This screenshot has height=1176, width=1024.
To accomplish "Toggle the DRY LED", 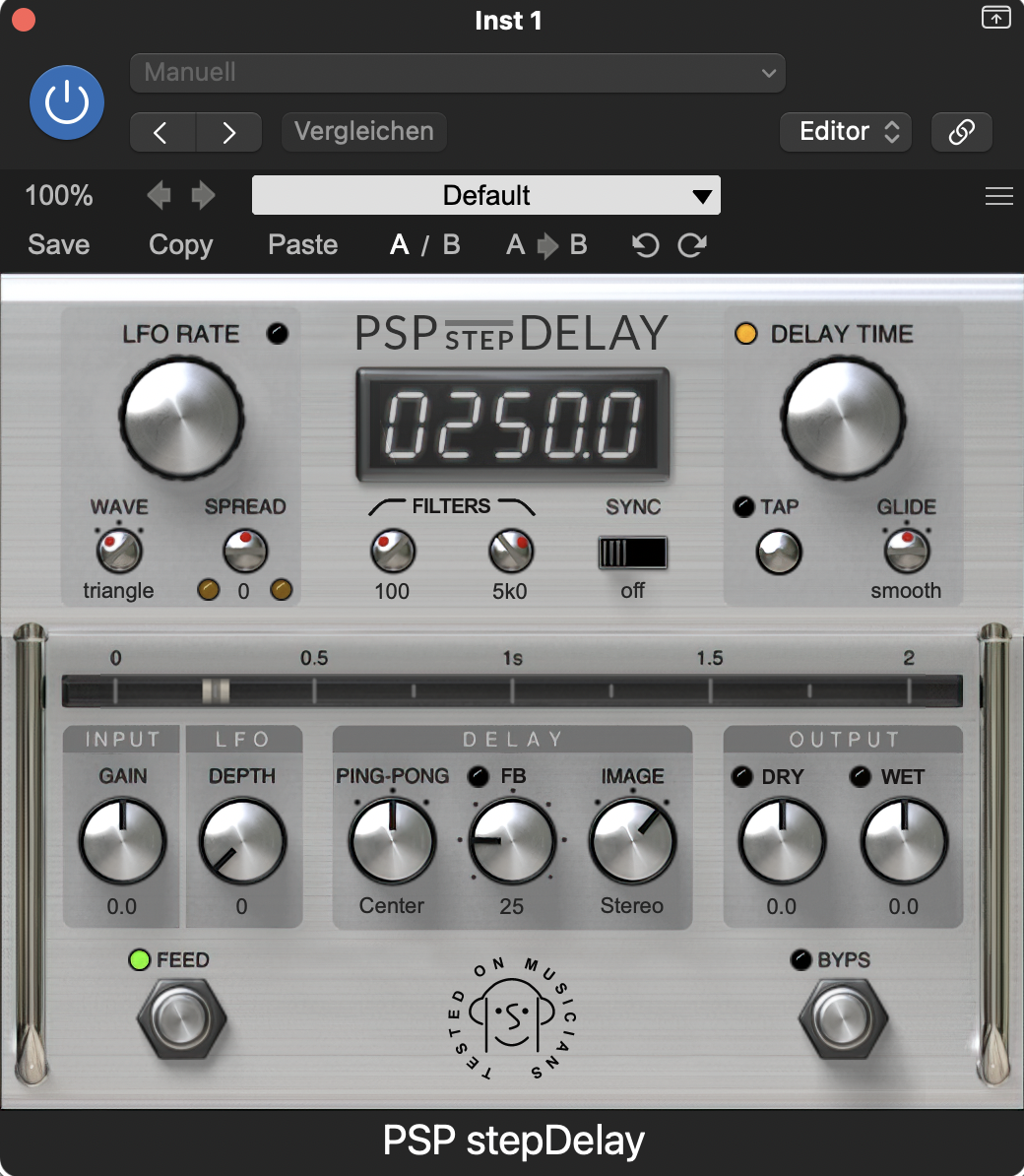I will pos(742,777).
